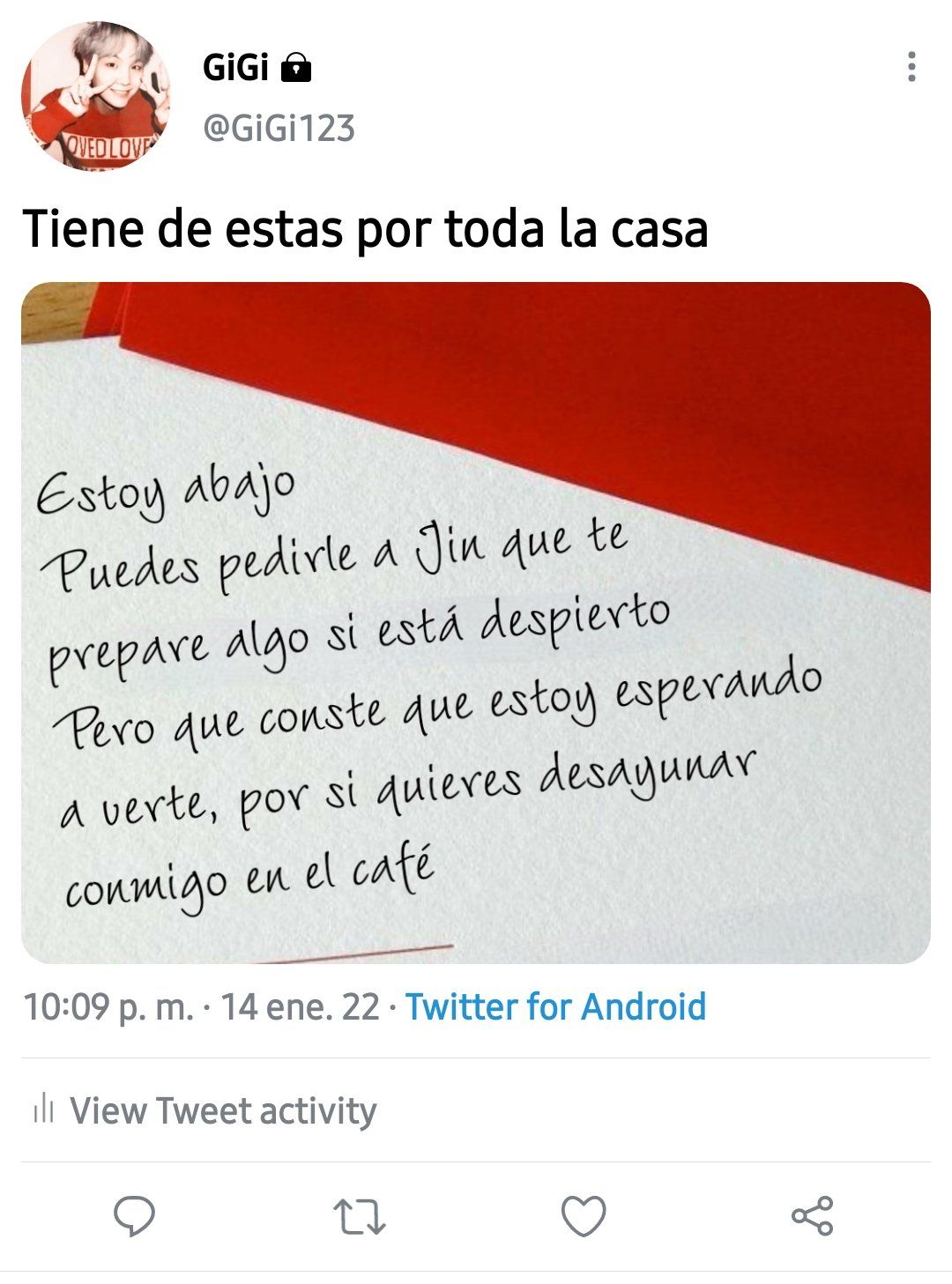Viewport: 952px width, 1284px height.
Task: Retweet this tweet using the arrows icon
Action: 360,1217
